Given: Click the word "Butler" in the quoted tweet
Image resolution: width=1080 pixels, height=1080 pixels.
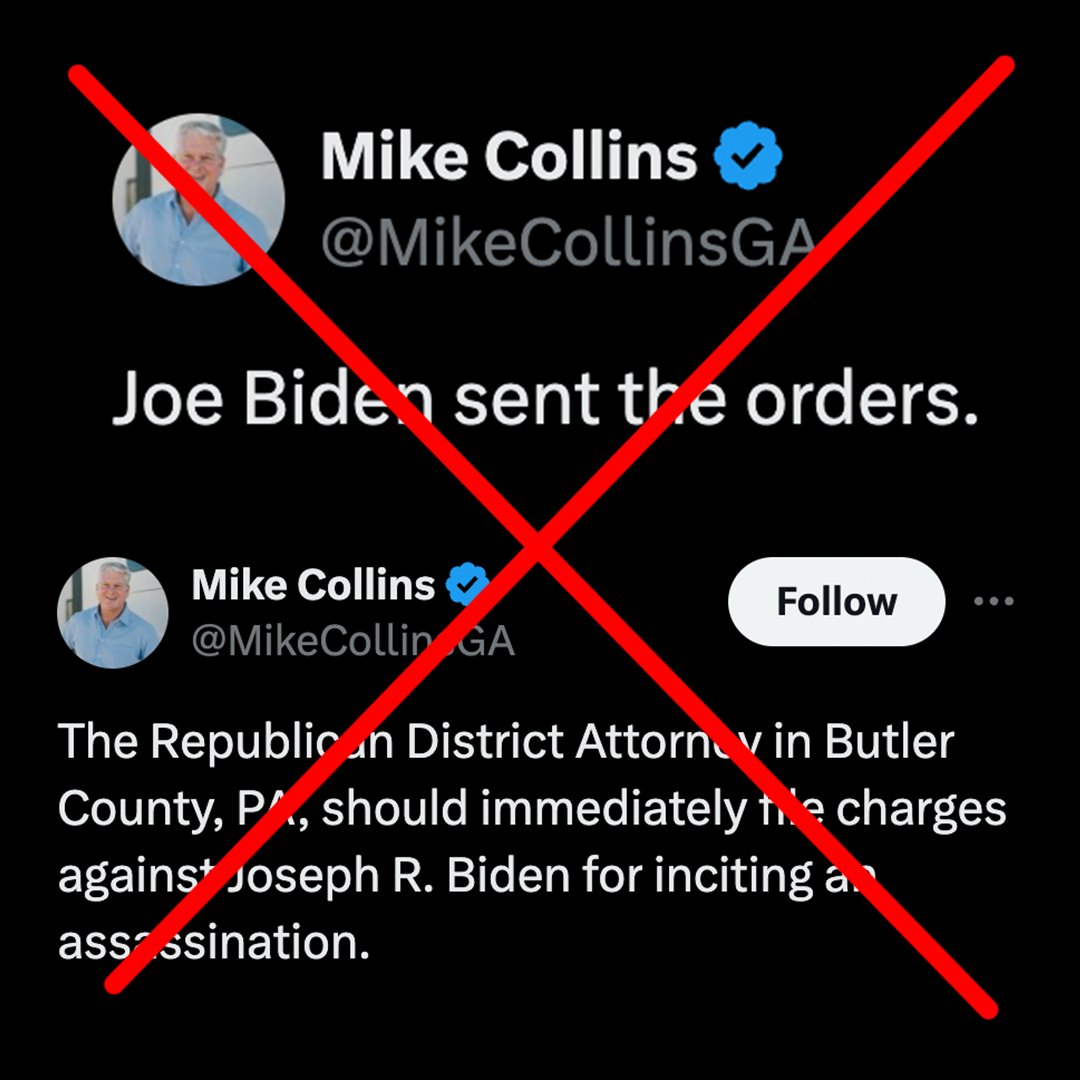Looking at the screenshot, I should click(889, 741).
